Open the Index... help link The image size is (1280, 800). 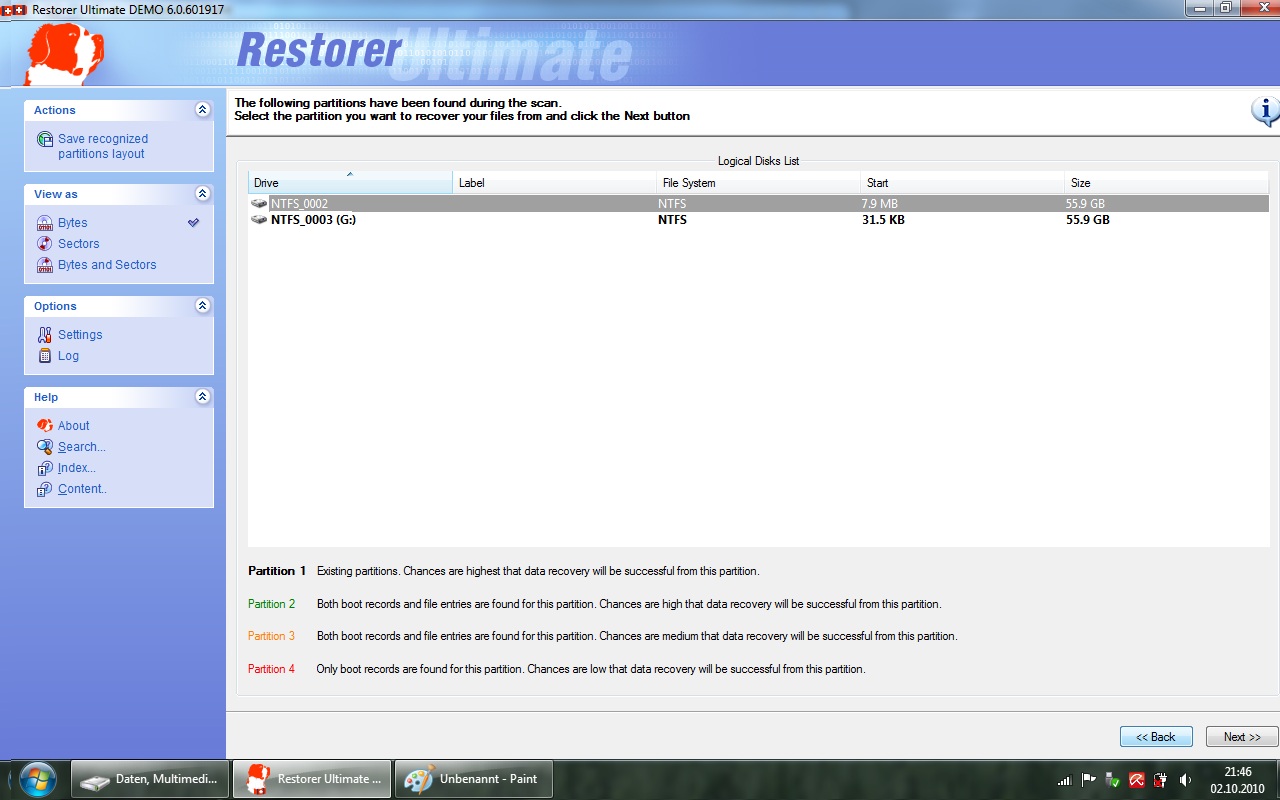[x=77, y=468]
